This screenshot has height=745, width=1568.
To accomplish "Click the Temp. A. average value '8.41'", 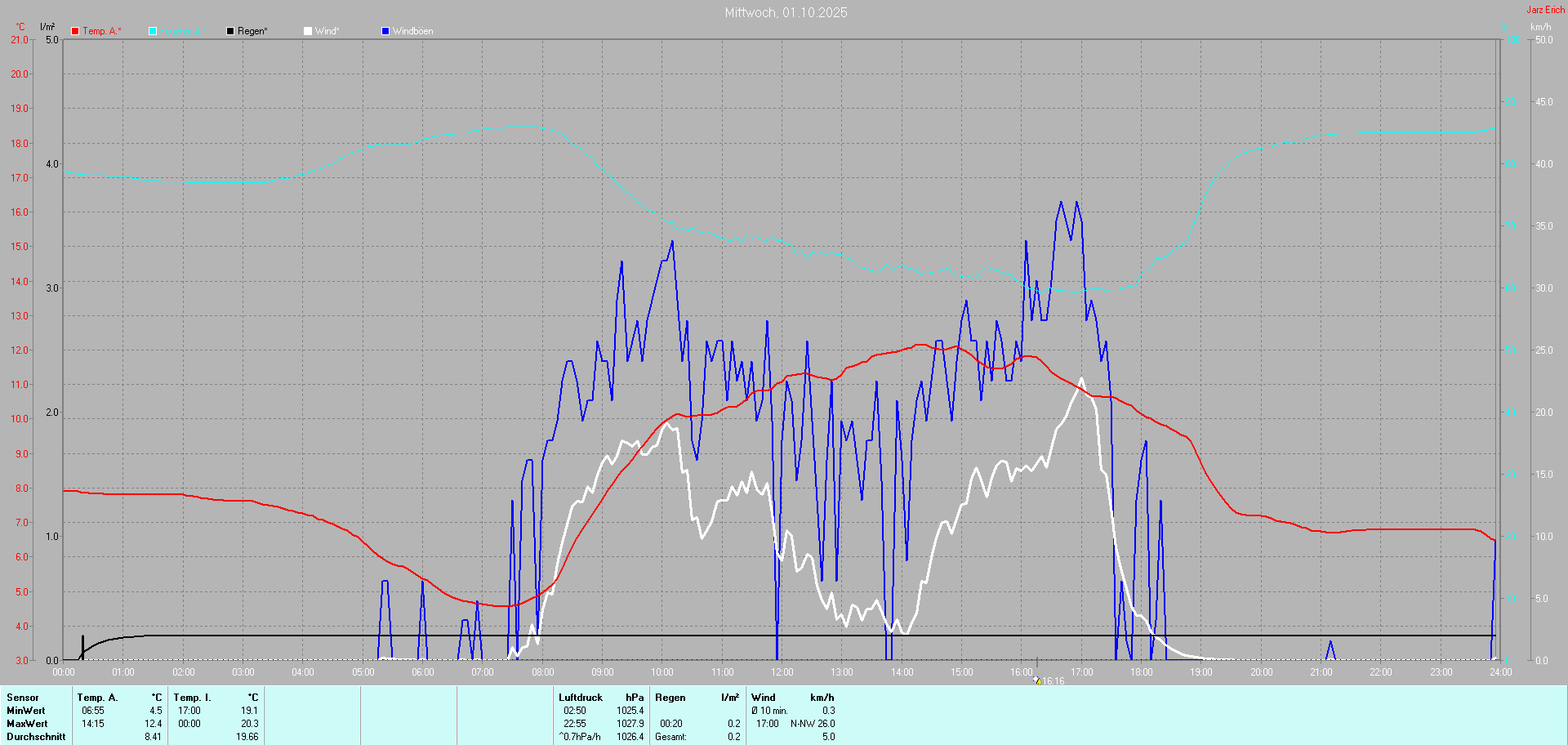I will (x=154, y=737).
